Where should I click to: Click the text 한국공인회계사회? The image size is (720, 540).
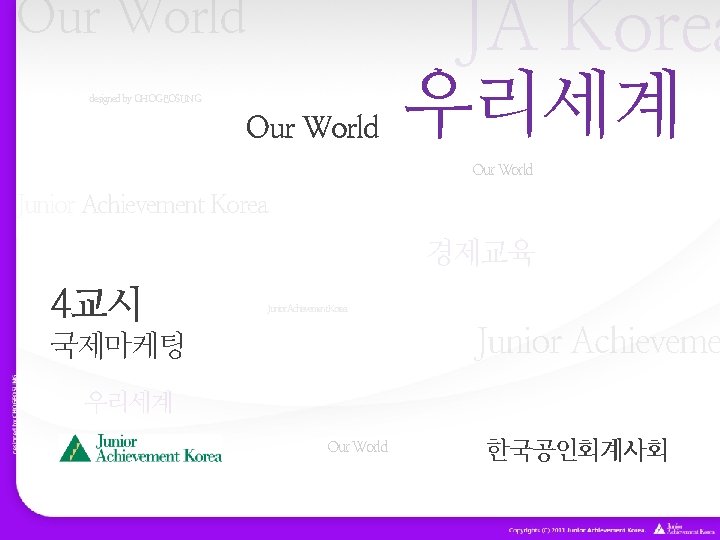coord(576,450)
